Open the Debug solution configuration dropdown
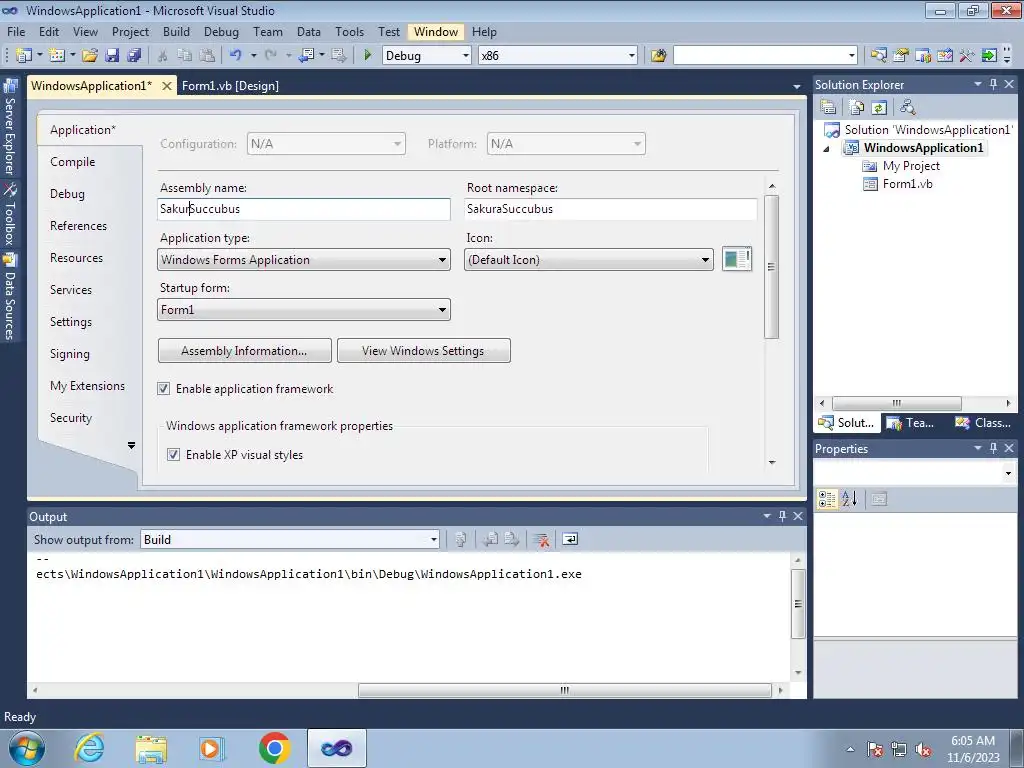 426,56
